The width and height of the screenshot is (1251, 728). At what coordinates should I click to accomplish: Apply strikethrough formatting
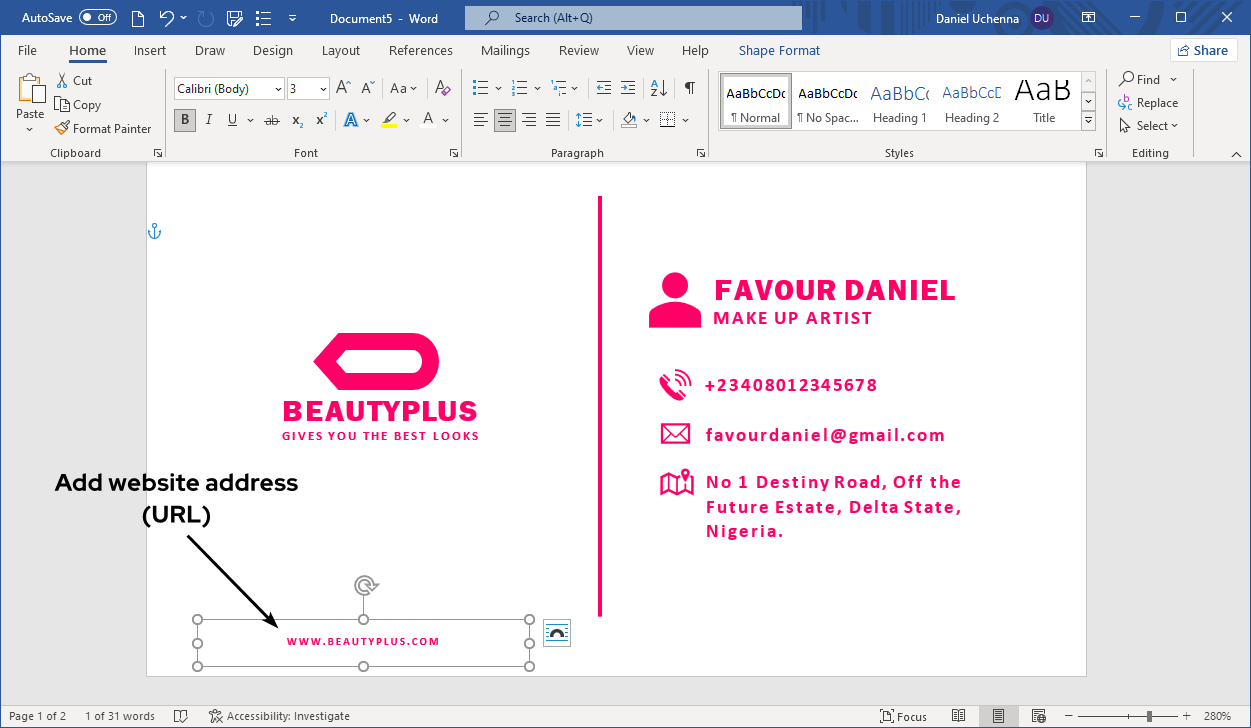271,120
